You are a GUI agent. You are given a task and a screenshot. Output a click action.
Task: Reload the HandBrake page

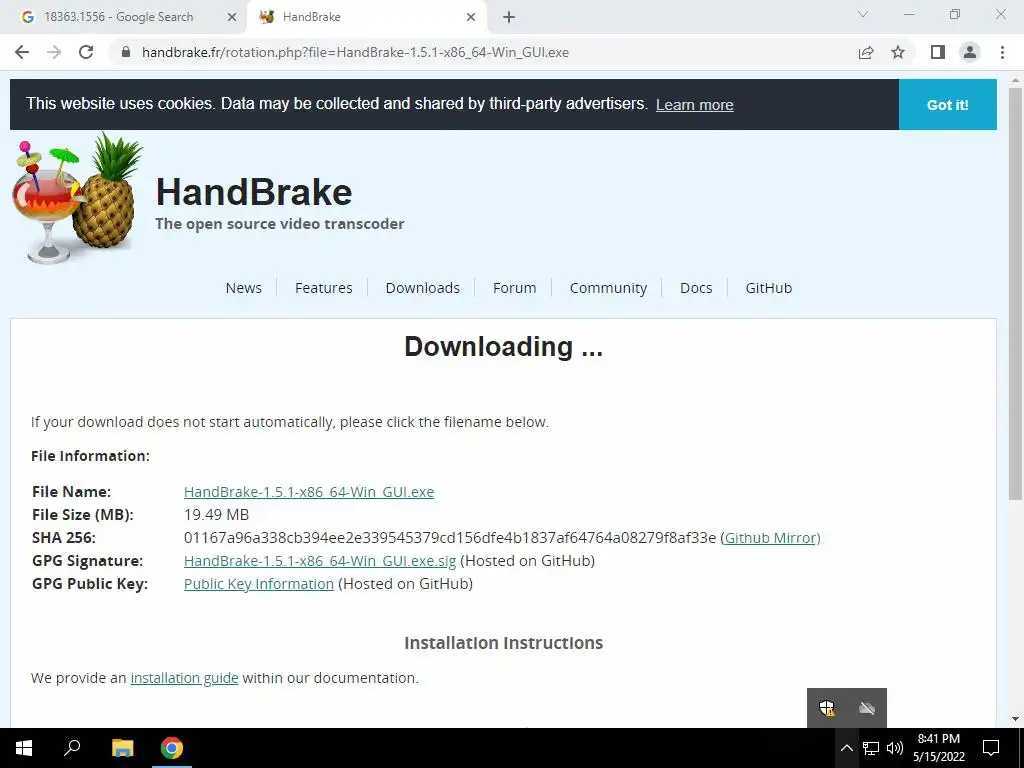coord(86,52)
